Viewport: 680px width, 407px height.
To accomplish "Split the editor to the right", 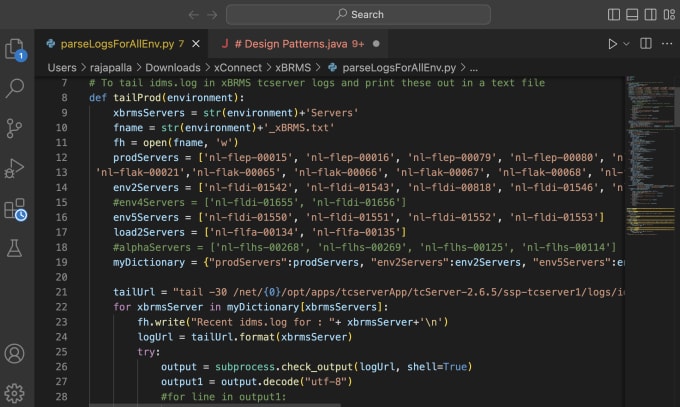I will pos(646,43).
